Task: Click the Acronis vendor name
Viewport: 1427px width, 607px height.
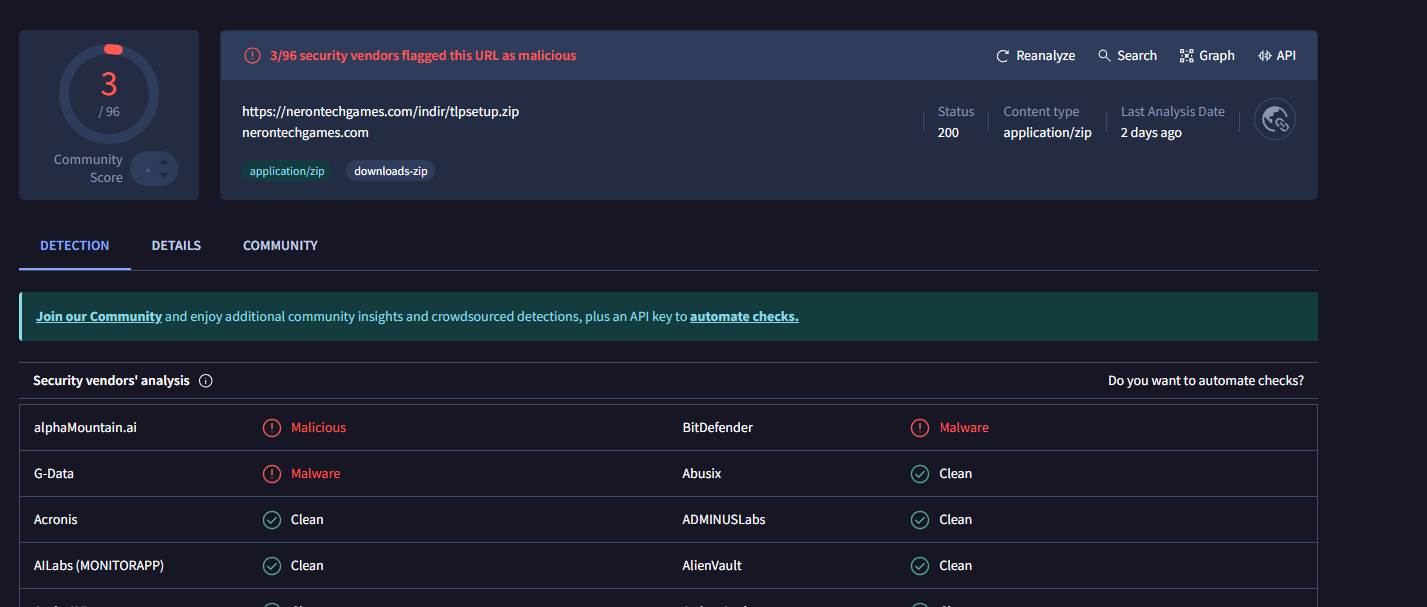Action: [x=56, y=520]
